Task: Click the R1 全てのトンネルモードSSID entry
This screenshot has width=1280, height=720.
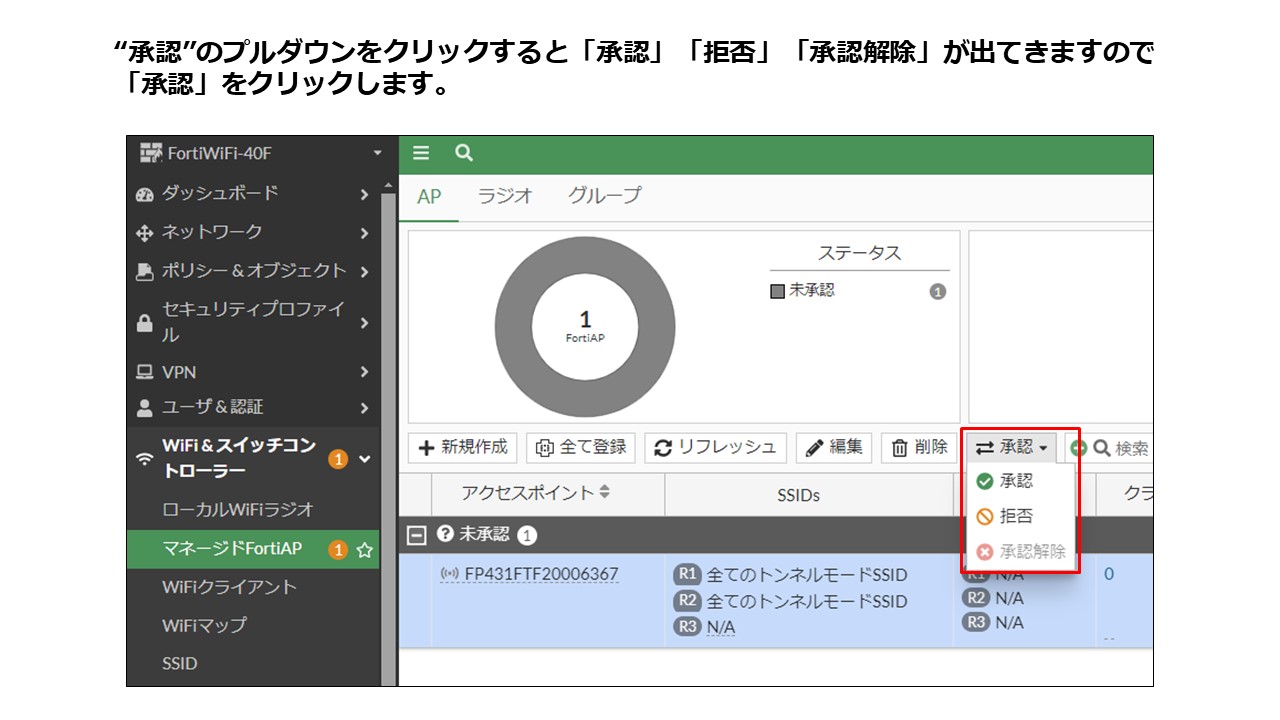Action: (792, 575)
